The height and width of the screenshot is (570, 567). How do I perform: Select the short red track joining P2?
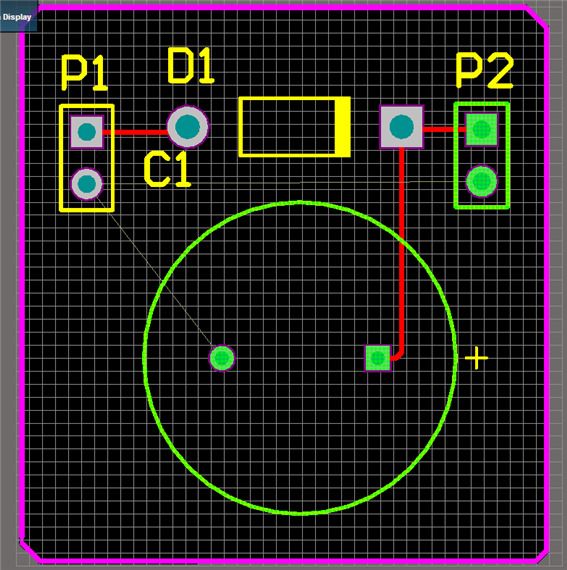(445, 129)
